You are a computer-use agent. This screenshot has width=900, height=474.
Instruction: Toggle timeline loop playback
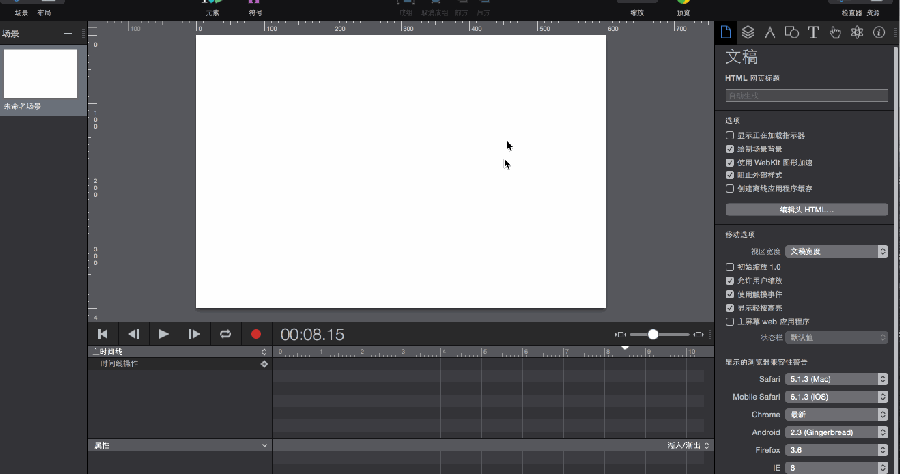(226, 334)
